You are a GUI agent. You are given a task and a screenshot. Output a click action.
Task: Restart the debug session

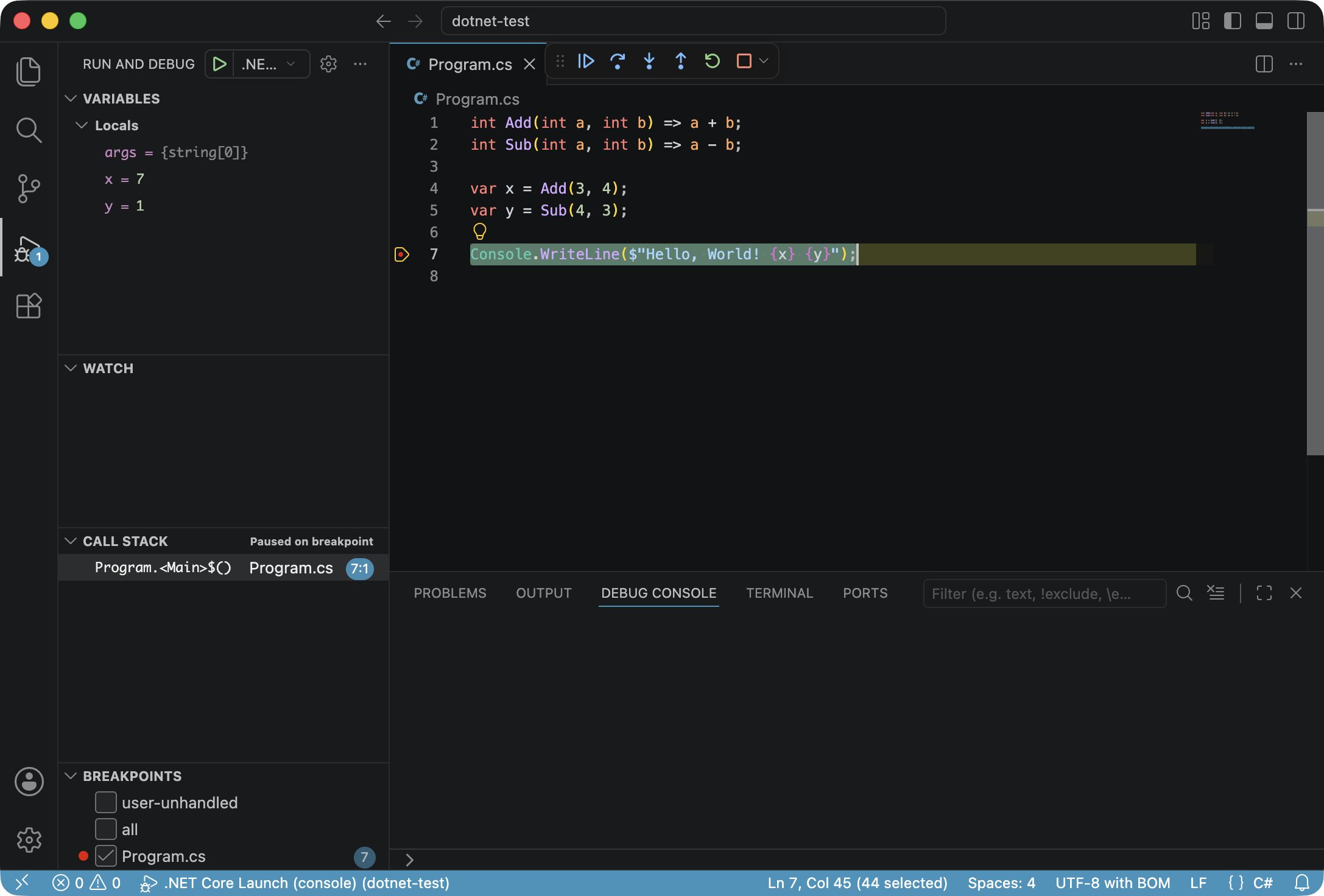coord(713,61)
